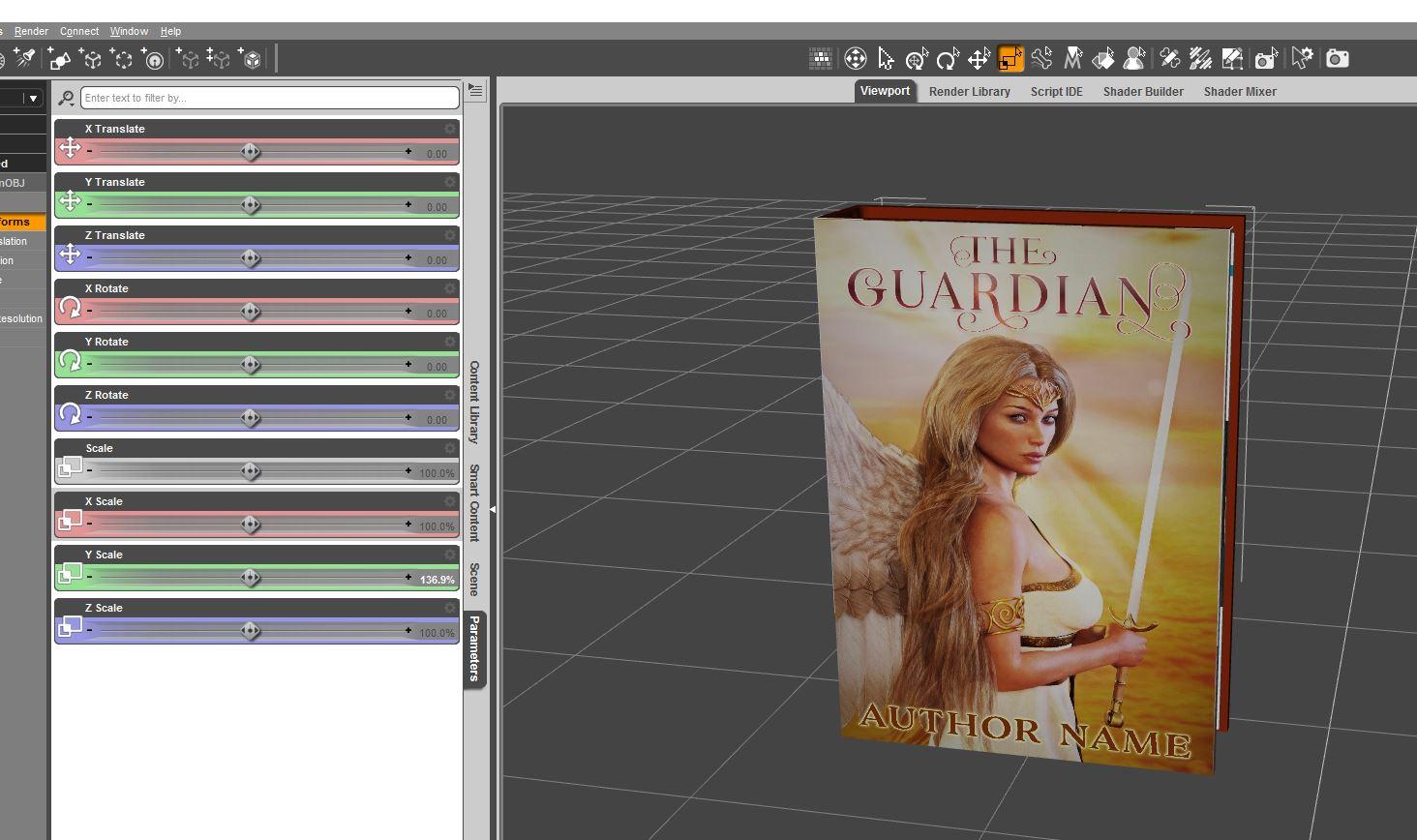Open X Translate gear settings
This screenshot has width=1417, height=840.
(x=450, y=129)
